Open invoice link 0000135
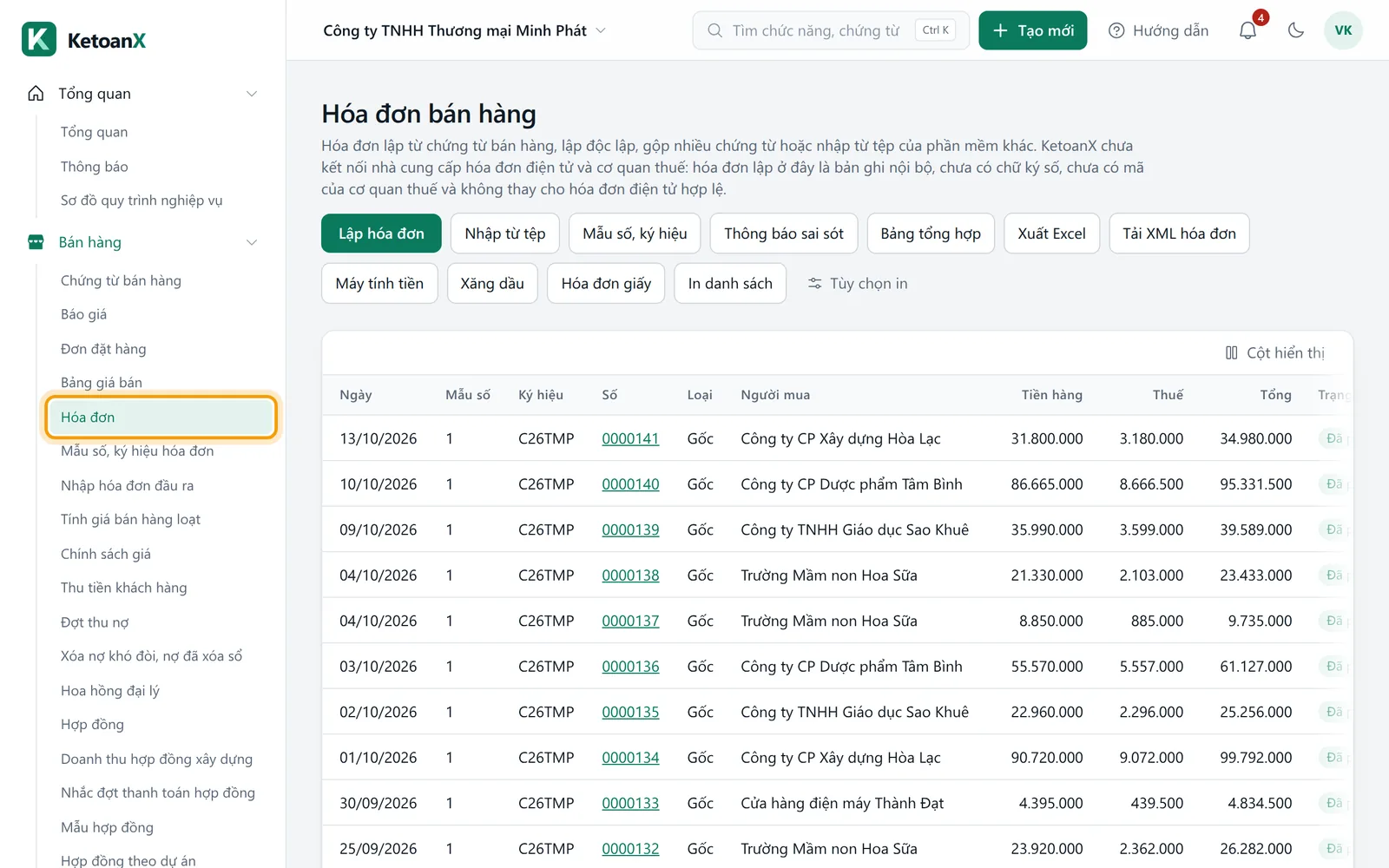The image size is (1389, 868). [630, 712]
